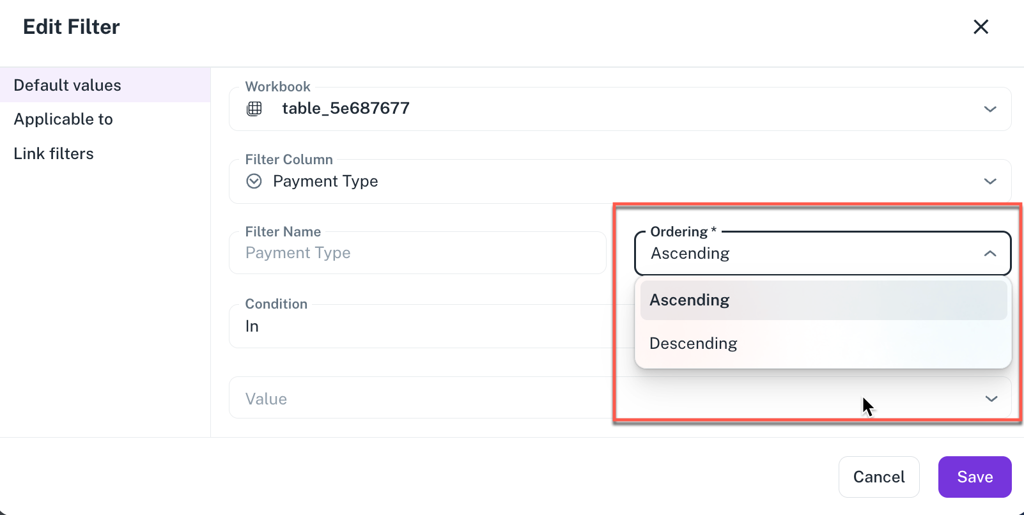Click the table_5e687677 workbook name
The width and height of the screenshot is (1024, 515).
345,109
